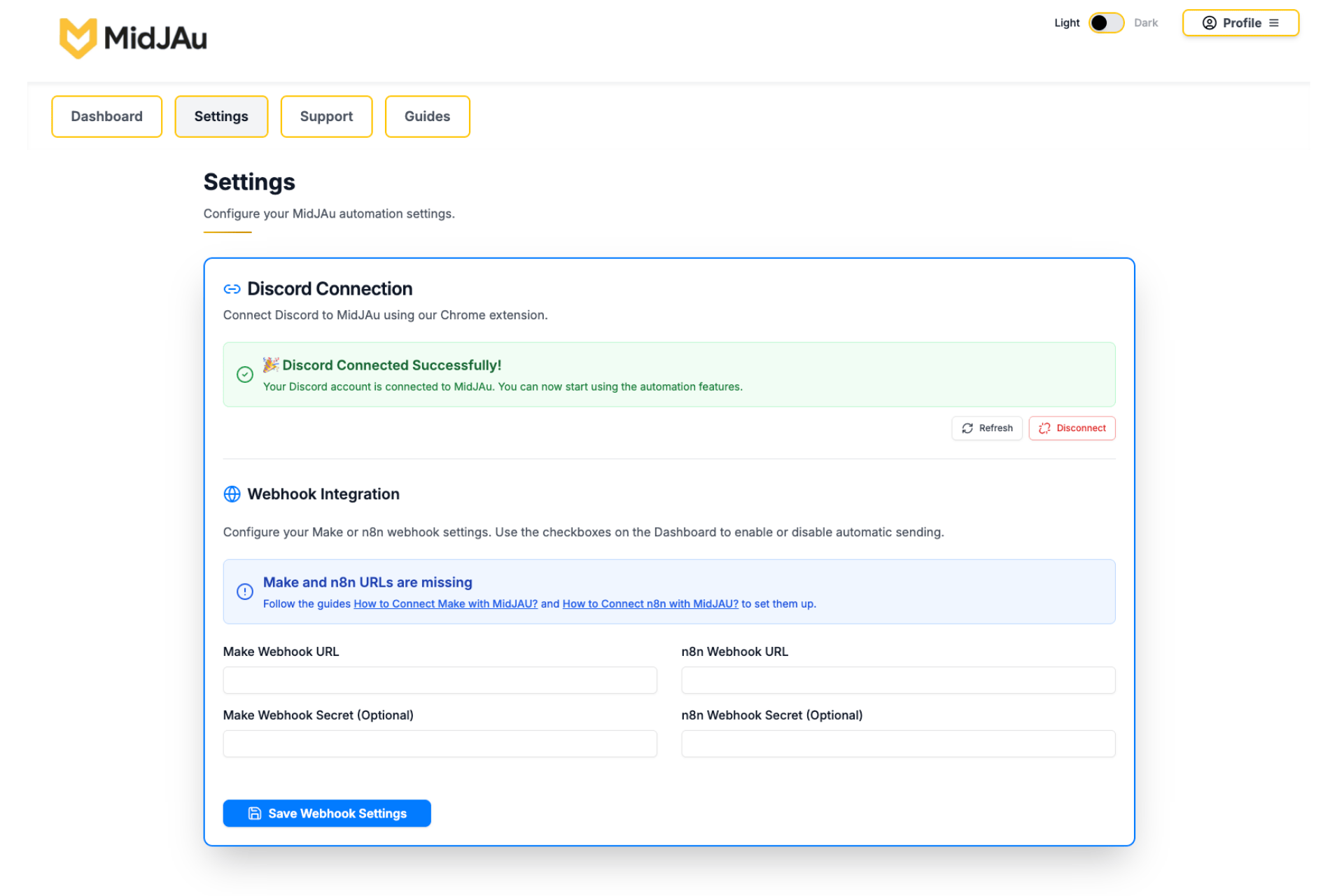Open the Profile menu

[x=1240, y=22]
